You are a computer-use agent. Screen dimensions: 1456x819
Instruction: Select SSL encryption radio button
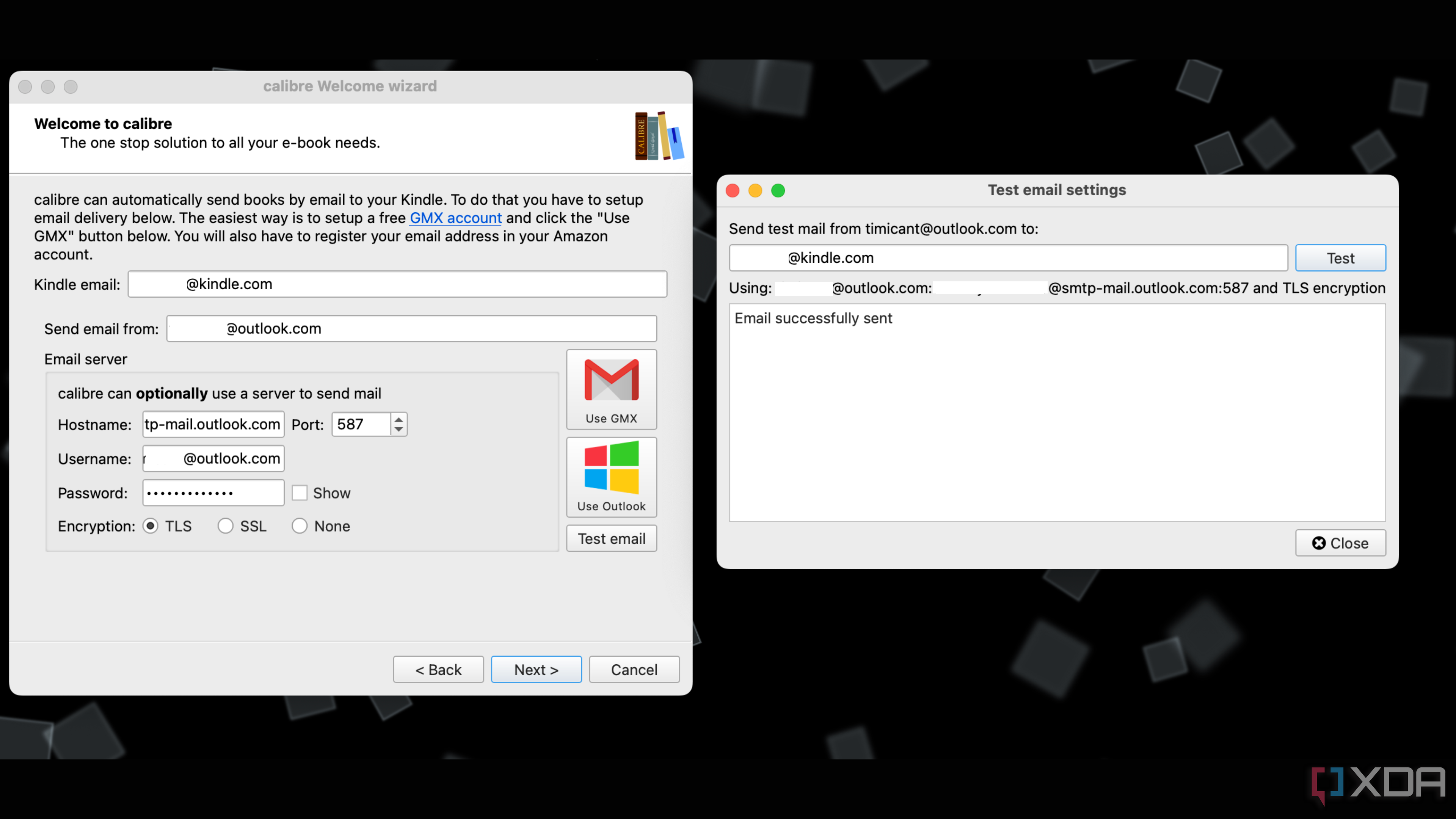coord(226,526)
